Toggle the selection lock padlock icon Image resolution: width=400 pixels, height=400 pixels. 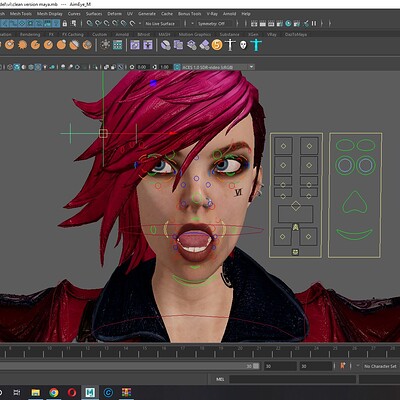[x=65, y=23]
